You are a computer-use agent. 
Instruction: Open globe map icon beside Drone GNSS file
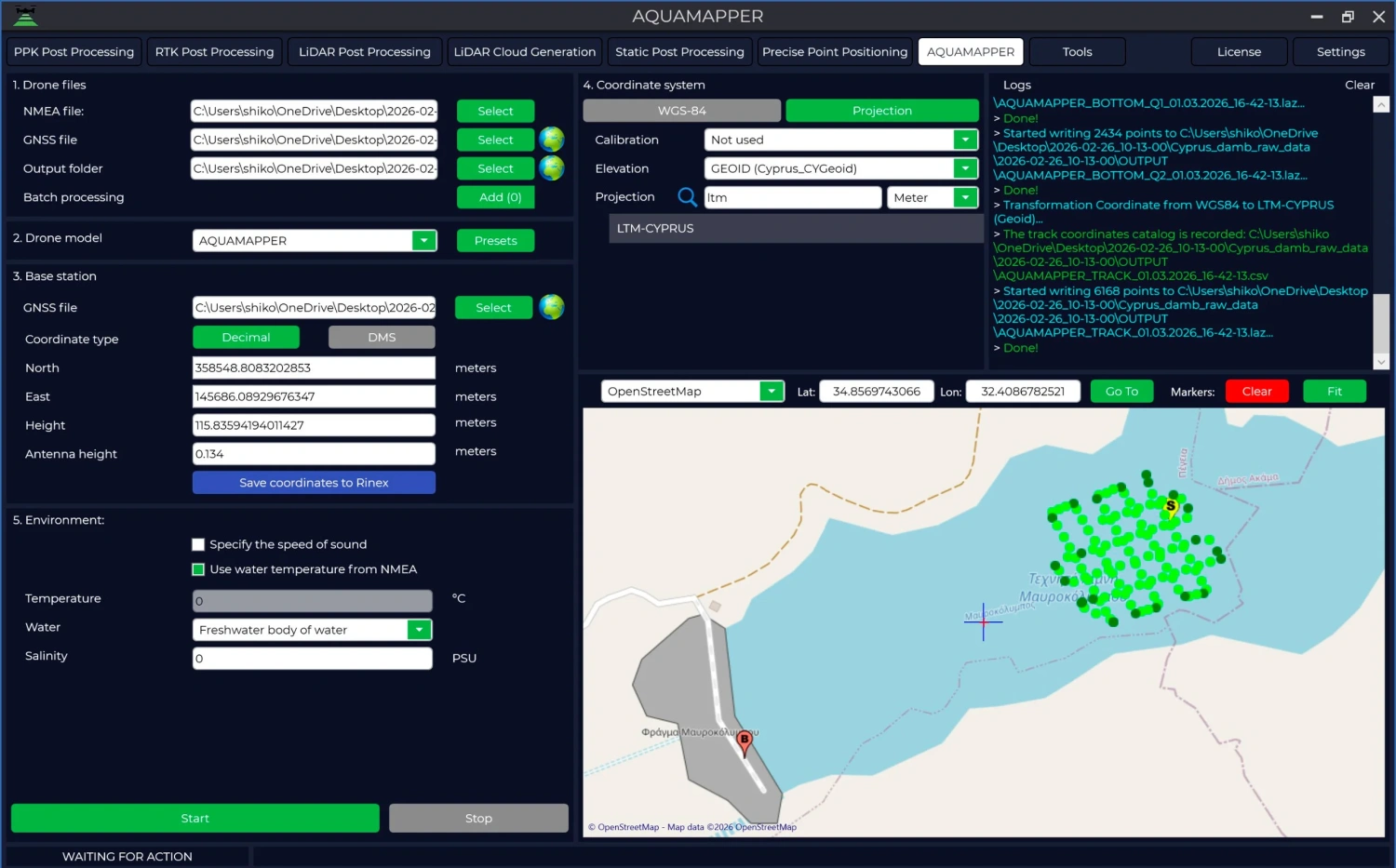552,140
